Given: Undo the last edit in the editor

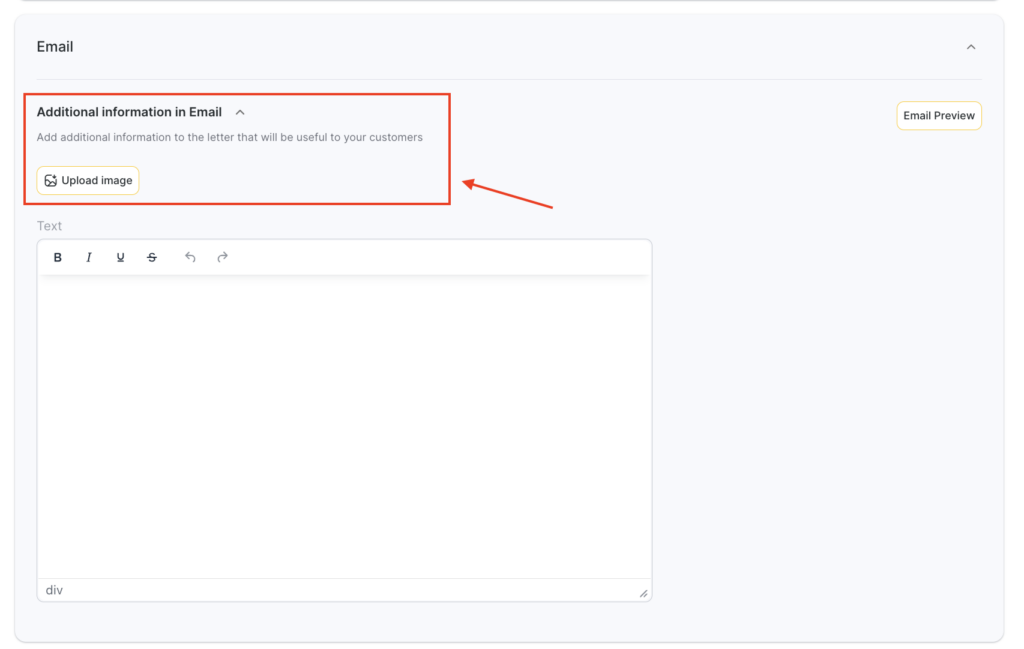Looking at the screenshot, I should coord(190,257).
